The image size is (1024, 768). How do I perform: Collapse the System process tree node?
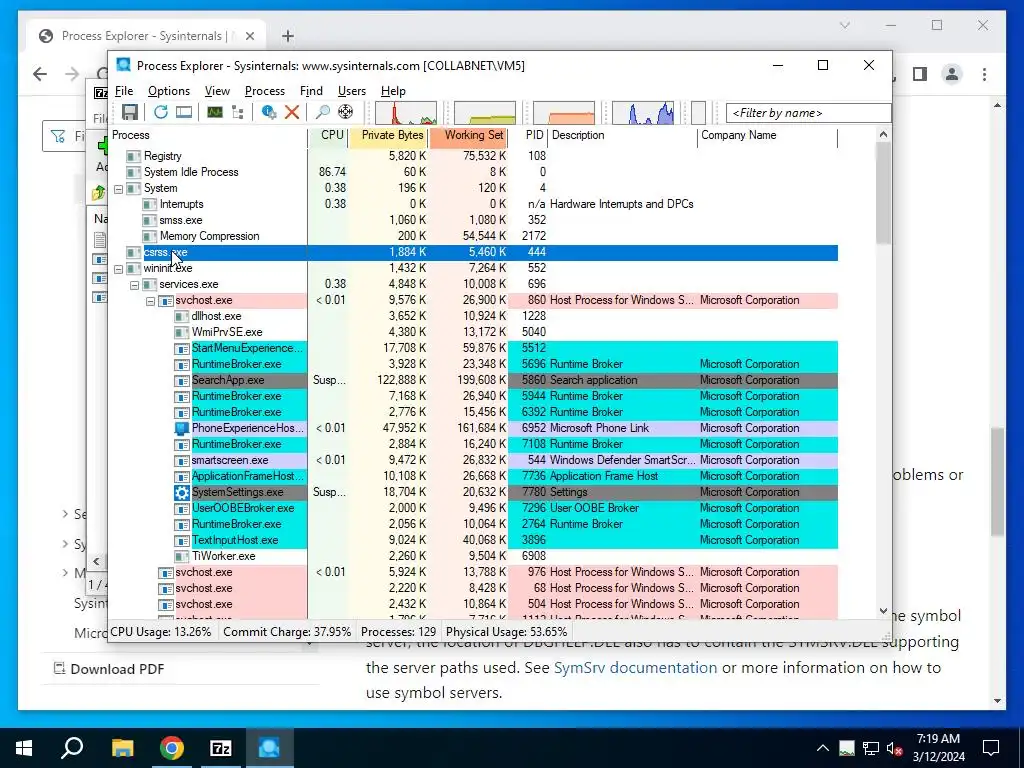pos(118,189)
